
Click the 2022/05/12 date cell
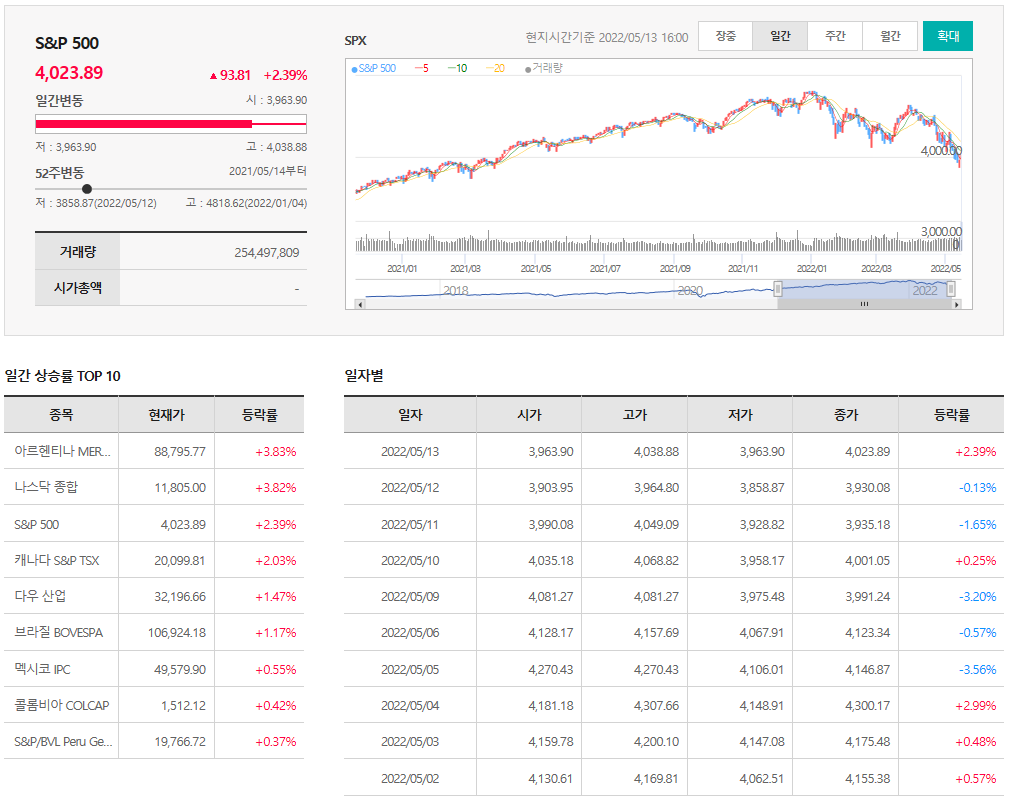pos(410,488)
